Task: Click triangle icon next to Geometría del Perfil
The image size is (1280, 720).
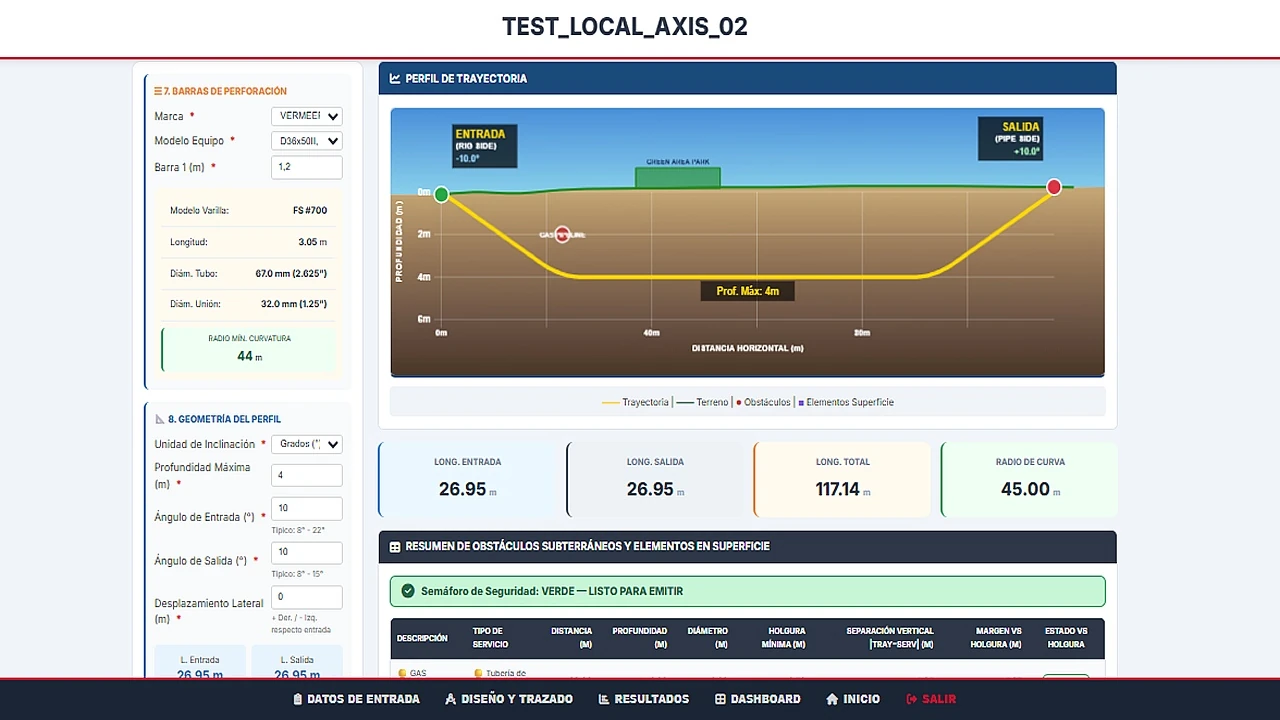Action: [x=159, y=419]
